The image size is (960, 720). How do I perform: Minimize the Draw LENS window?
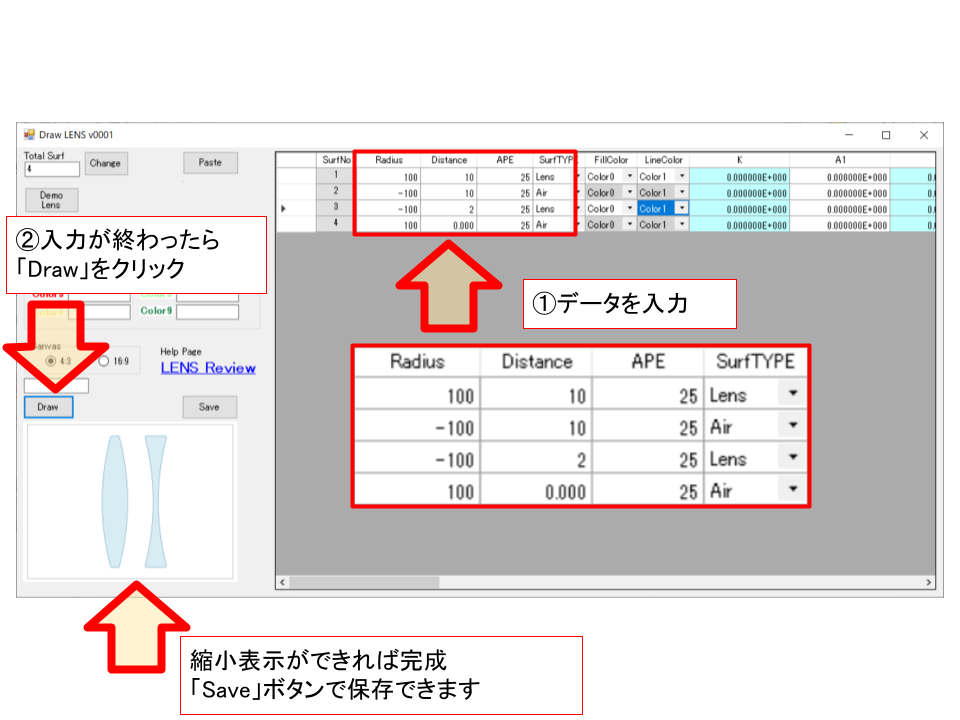point(849,135)
